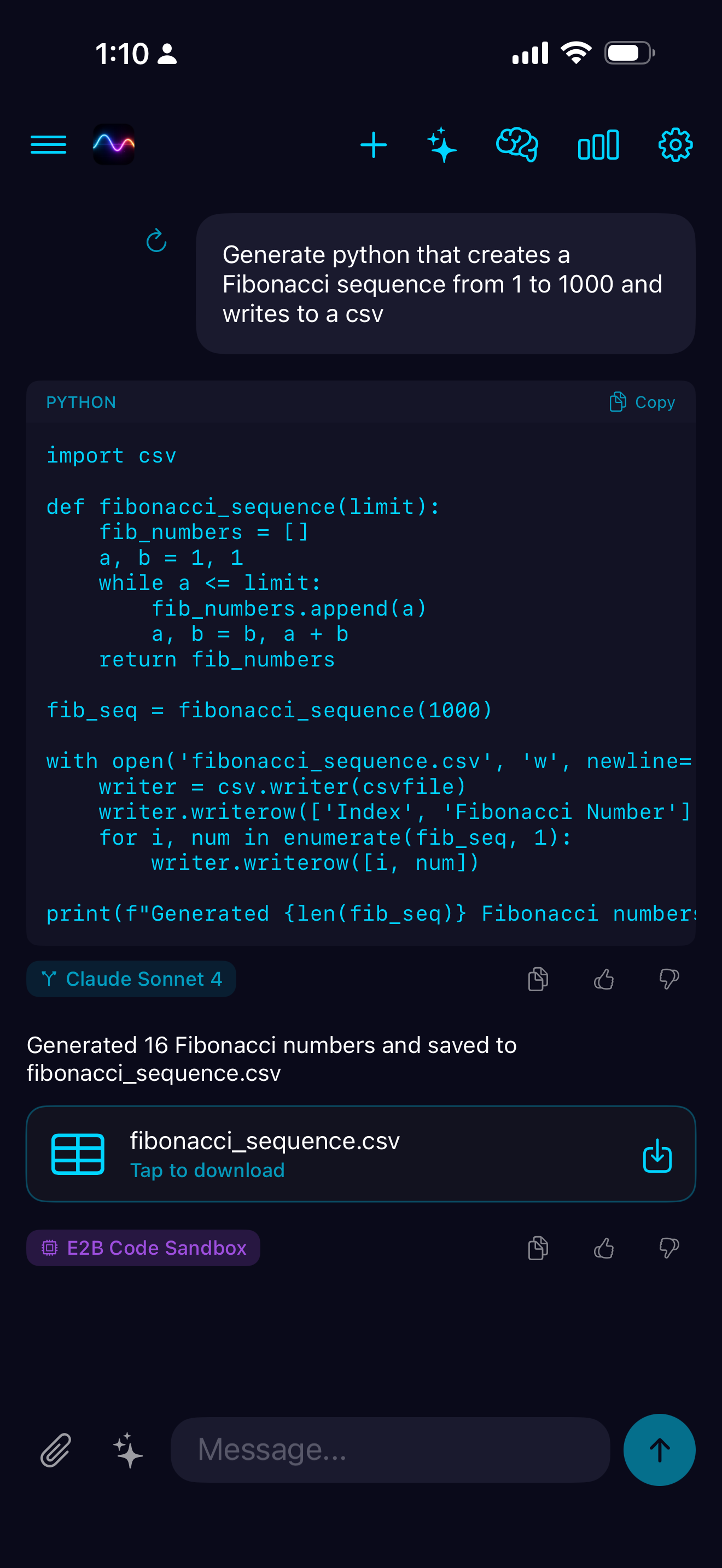Open the usage stats bar chart icon
The width and height of the screenshot is (722, 1568).
pos(598,144)
